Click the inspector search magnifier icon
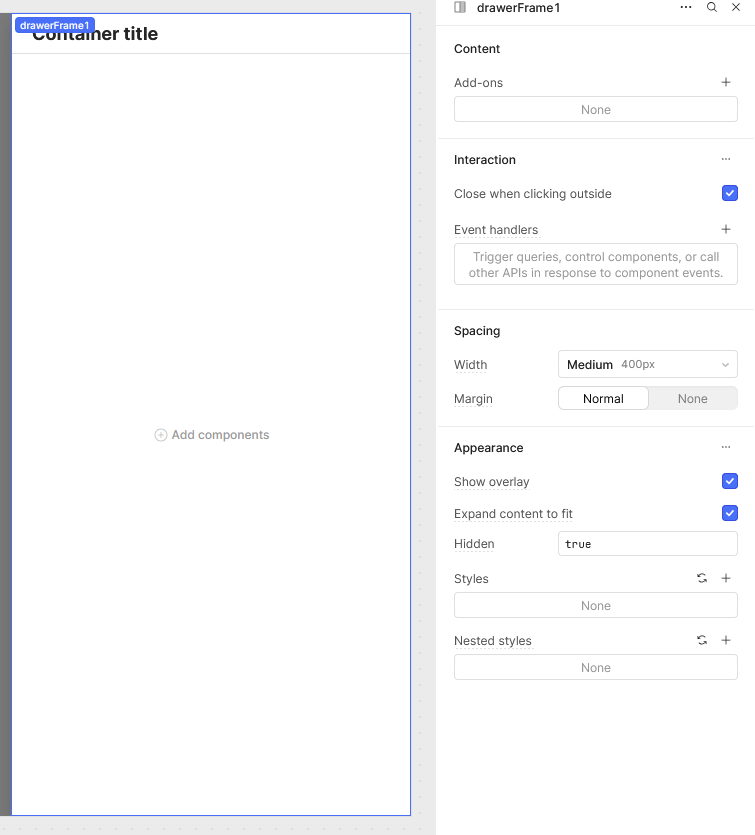The height and width of the screenshot is (835, 755). [712, 7]
